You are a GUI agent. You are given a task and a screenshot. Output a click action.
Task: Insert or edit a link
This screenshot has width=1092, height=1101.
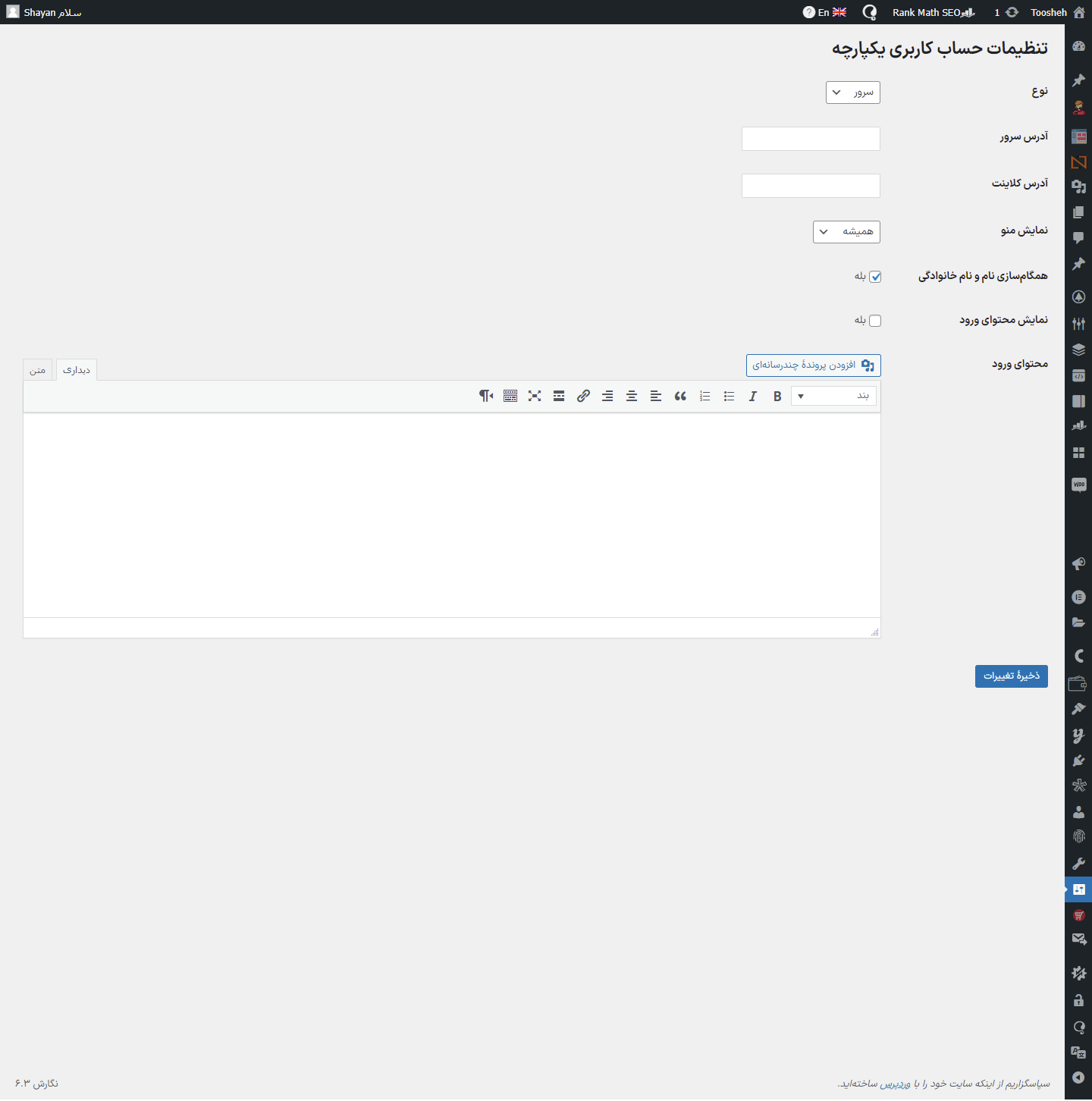pyautogui.click(x=583, y=396)
